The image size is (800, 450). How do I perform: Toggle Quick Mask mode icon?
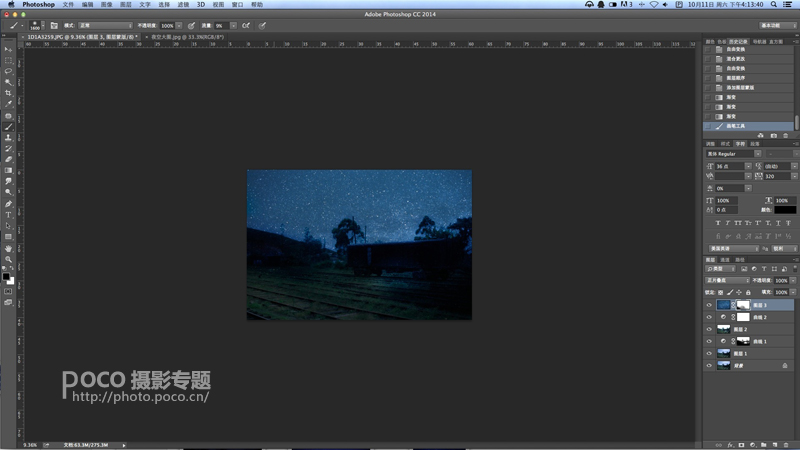pos(8,291)
